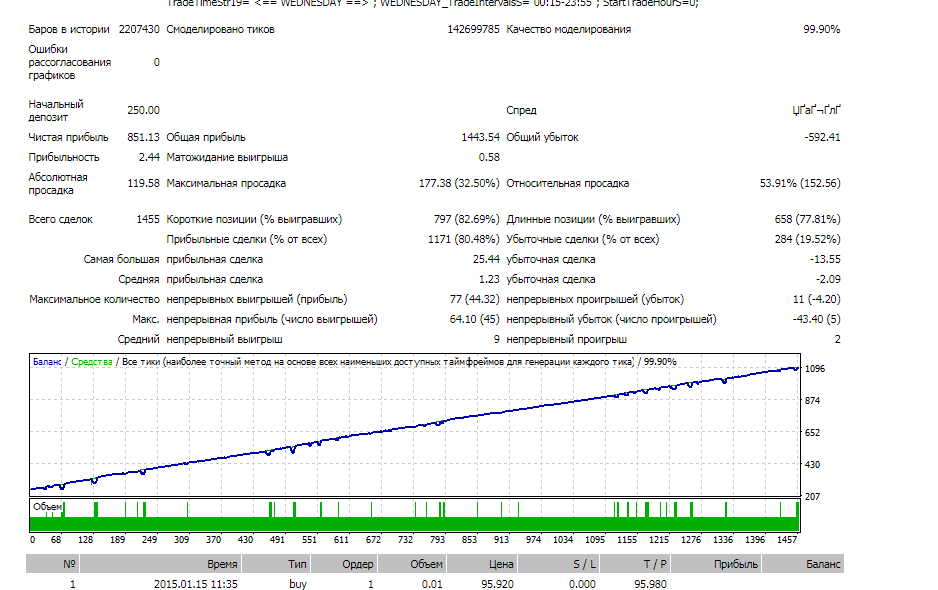Click the 'Объем' volume panel label
The image size is (938, 590).
47,507
